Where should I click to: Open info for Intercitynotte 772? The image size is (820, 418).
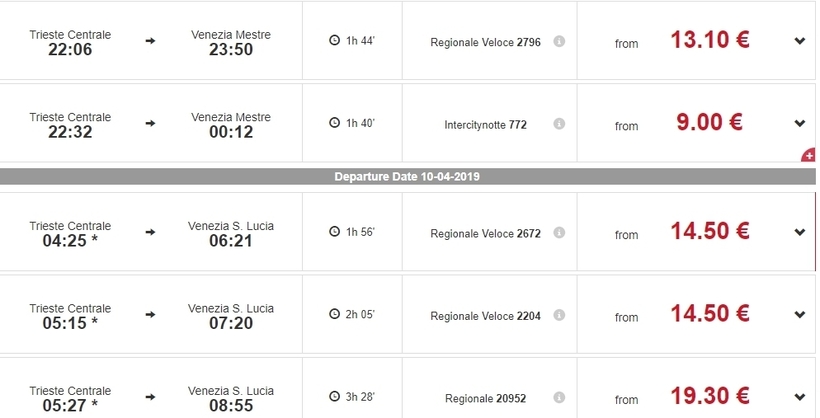[559, 123]
